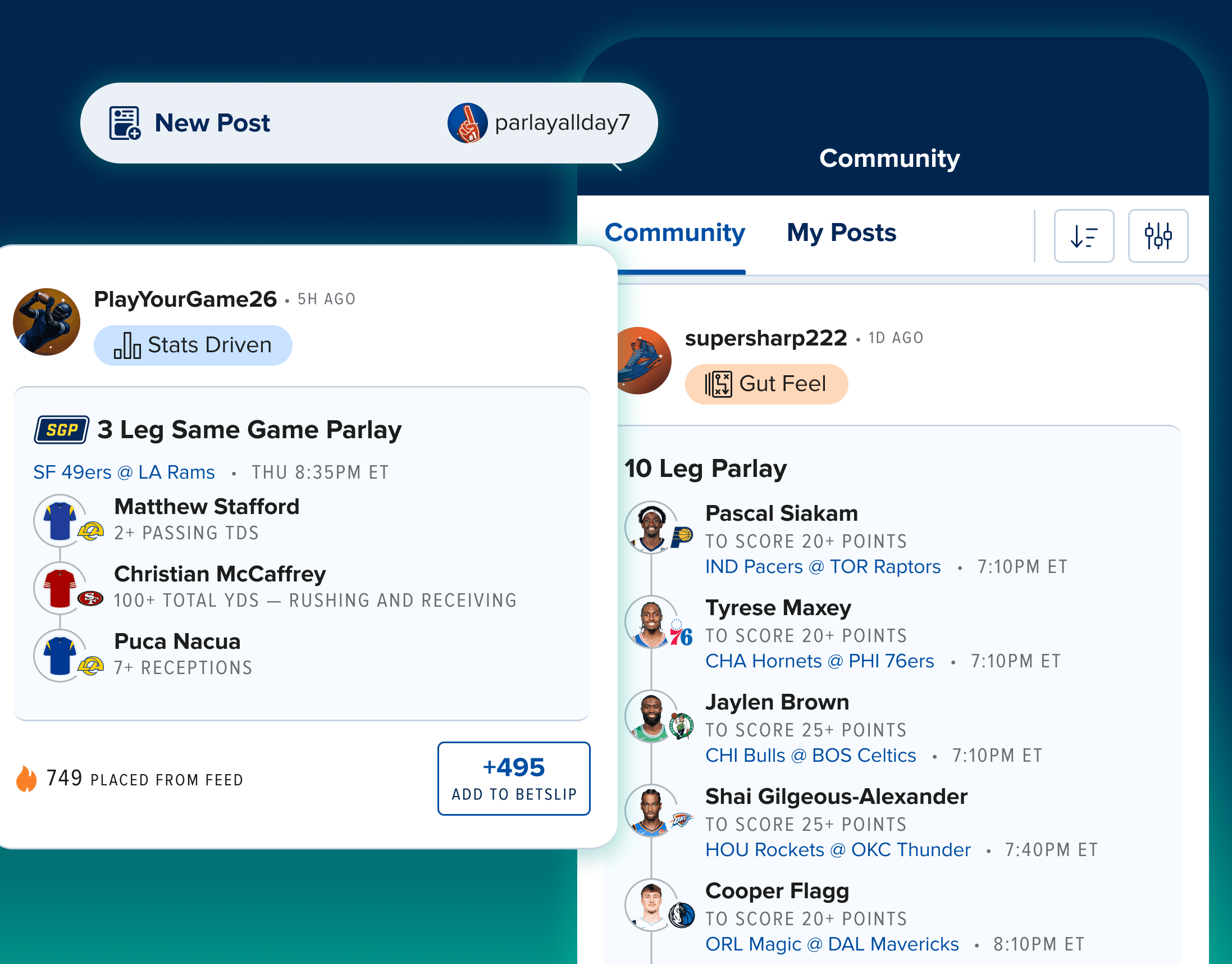
Task: Click the SGP badge icon
Action: [x=62, y=430]
